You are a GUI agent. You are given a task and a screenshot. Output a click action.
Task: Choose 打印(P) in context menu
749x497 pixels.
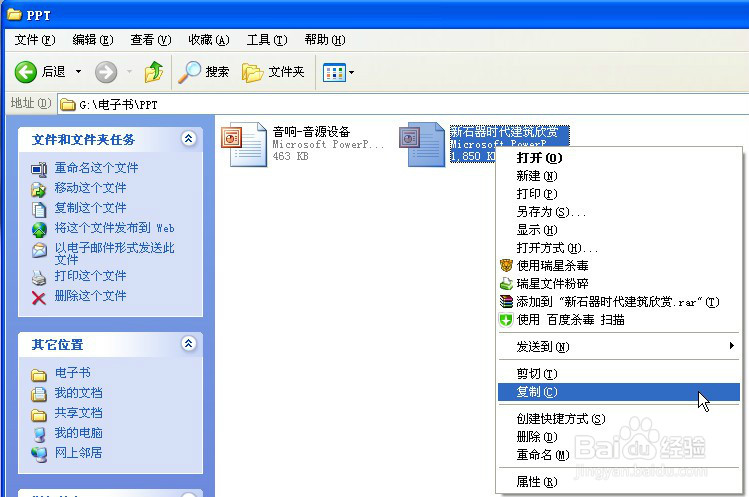click(619, 194)
